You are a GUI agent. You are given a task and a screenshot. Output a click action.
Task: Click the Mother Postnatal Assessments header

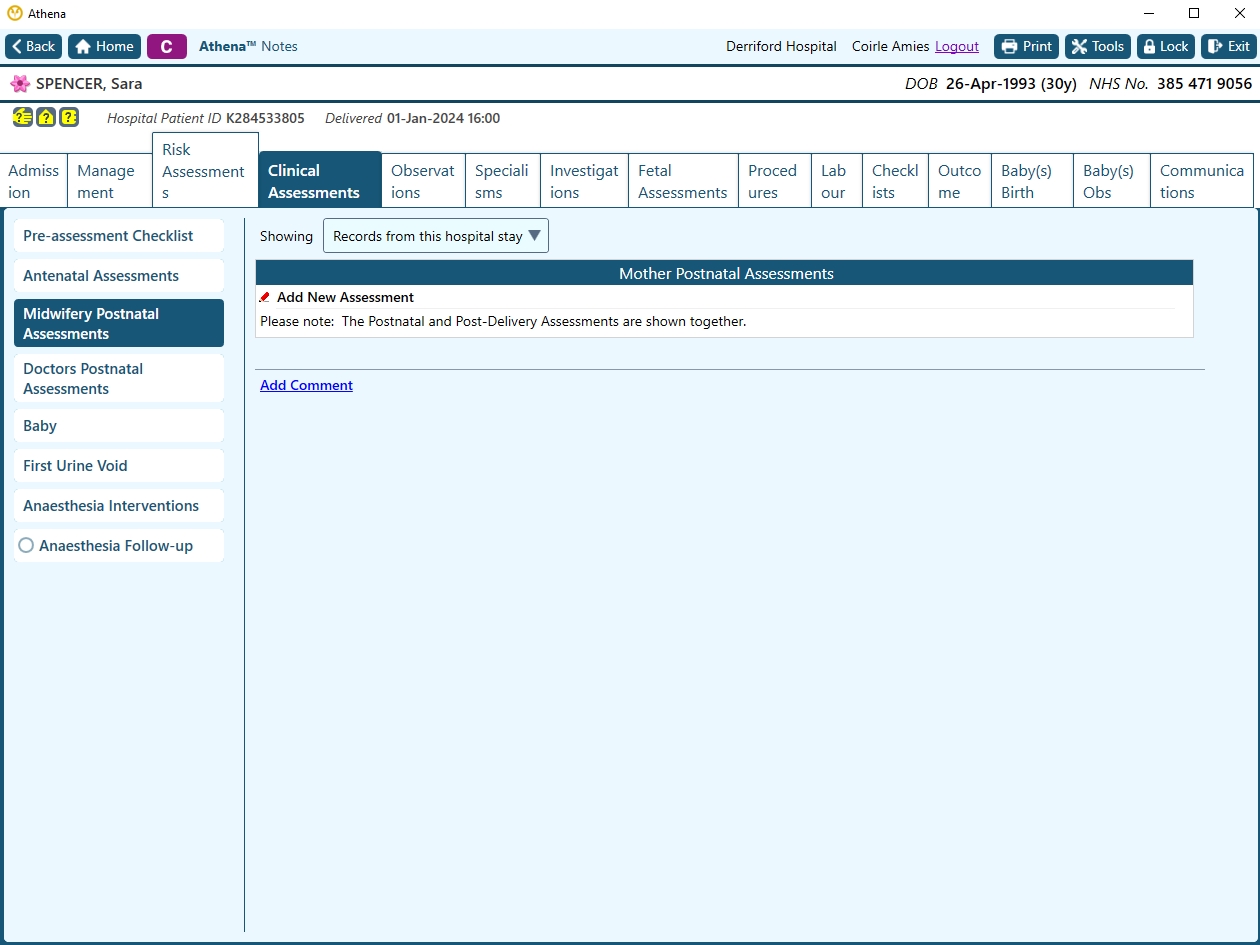click(x=725, y=273)
